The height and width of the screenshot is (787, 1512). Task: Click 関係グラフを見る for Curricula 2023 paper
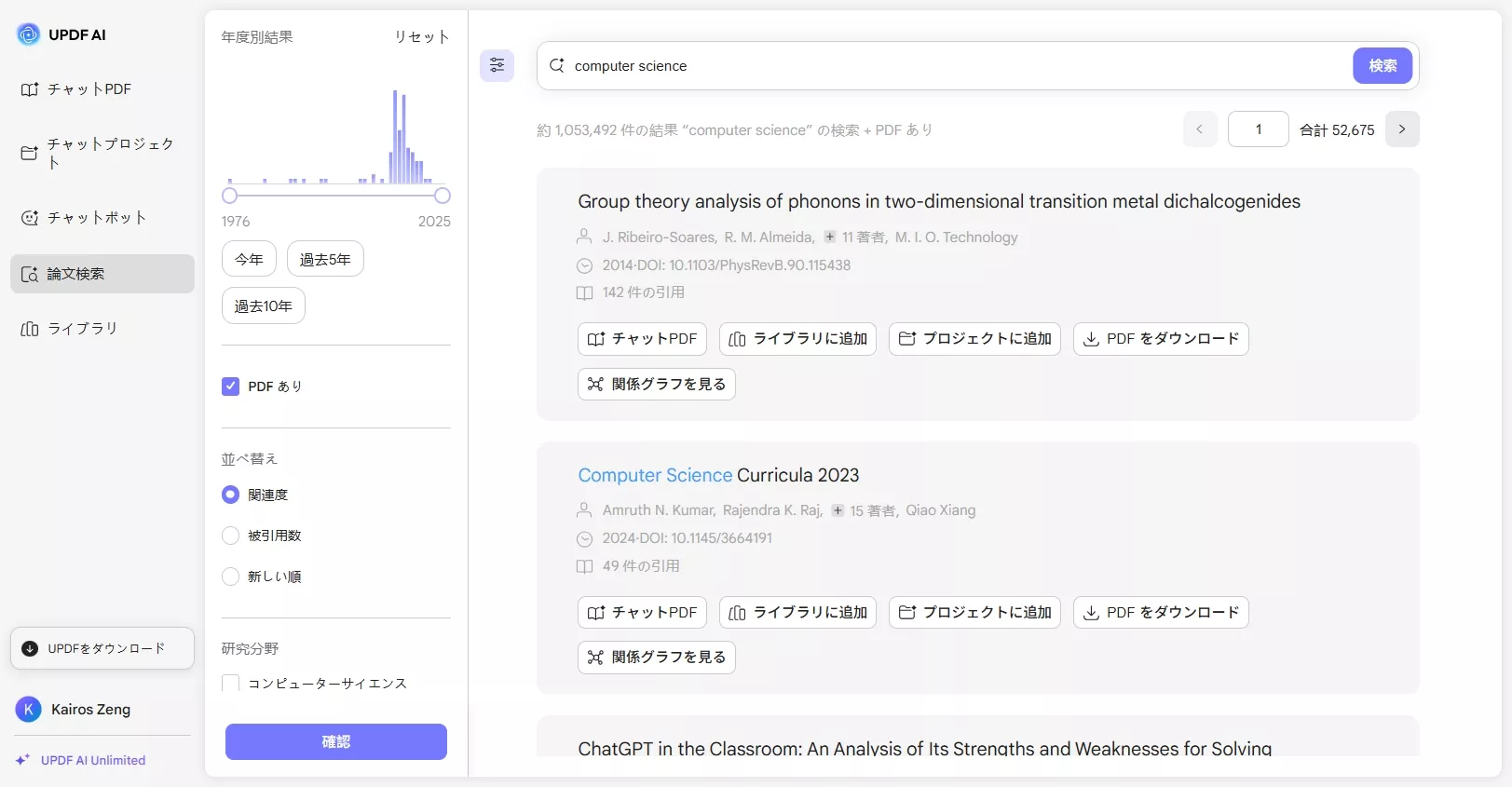657,658
